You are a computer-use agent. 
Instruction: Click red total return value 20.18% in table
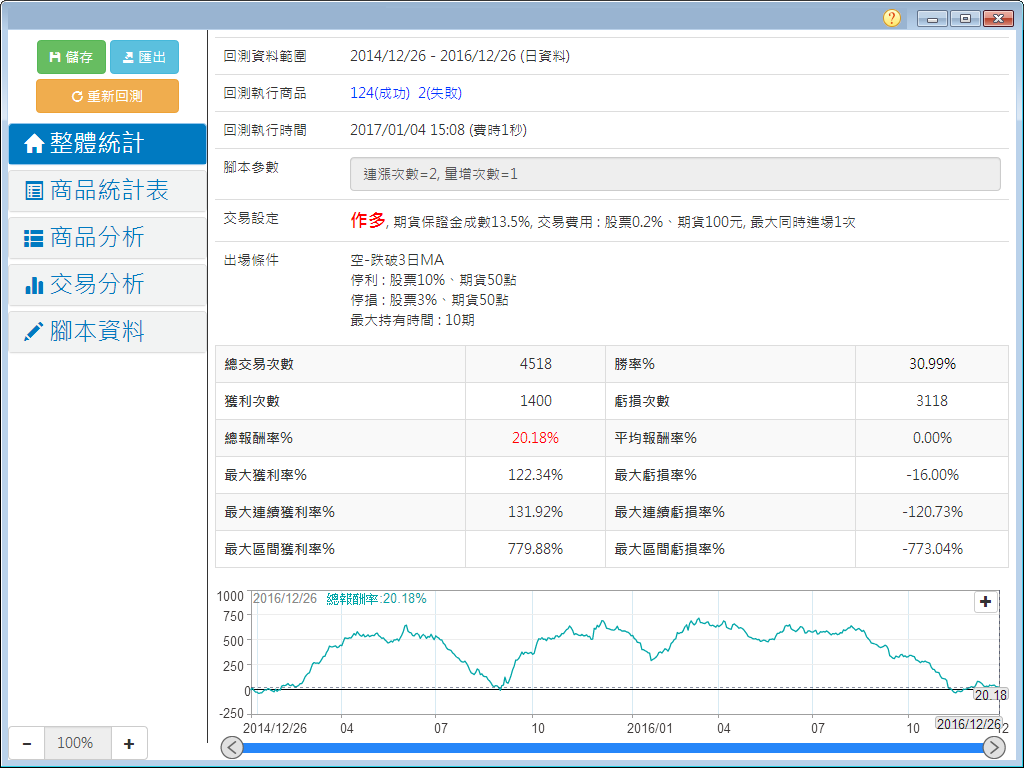pyautogui.click(x=536, y=438)
